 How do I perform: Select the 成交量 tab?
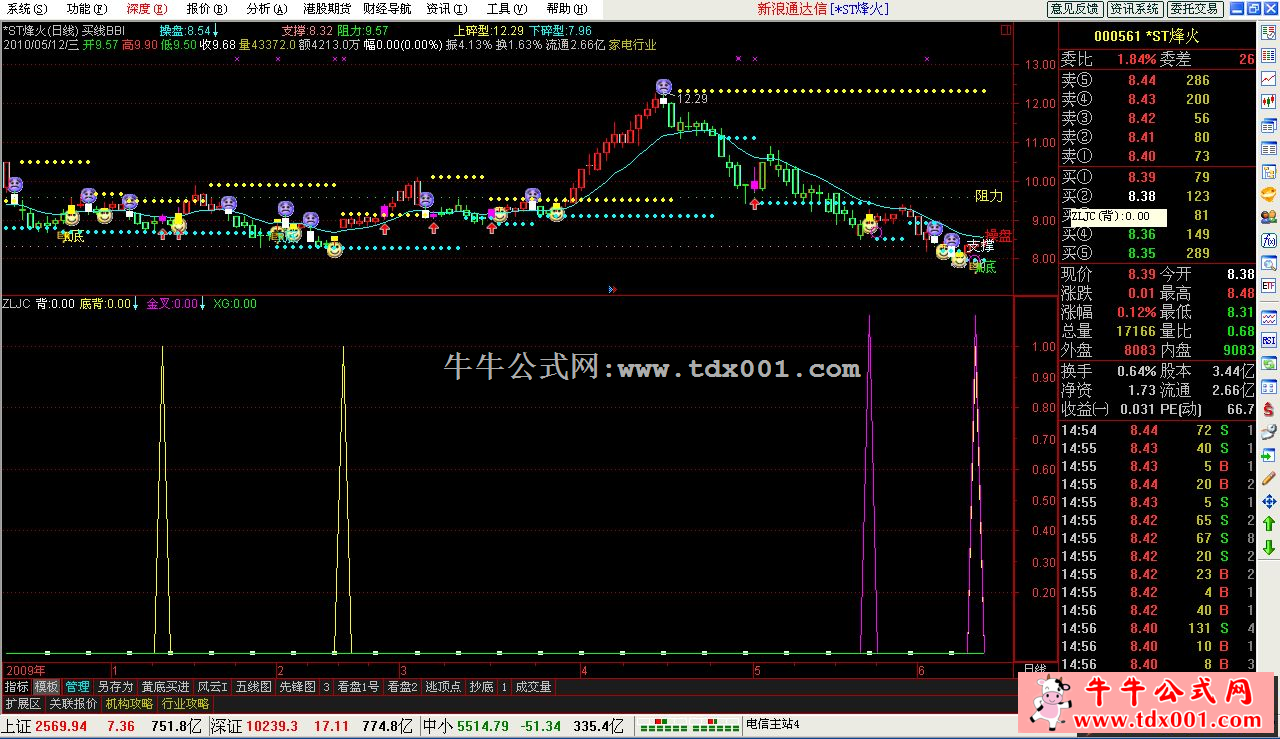533,687
